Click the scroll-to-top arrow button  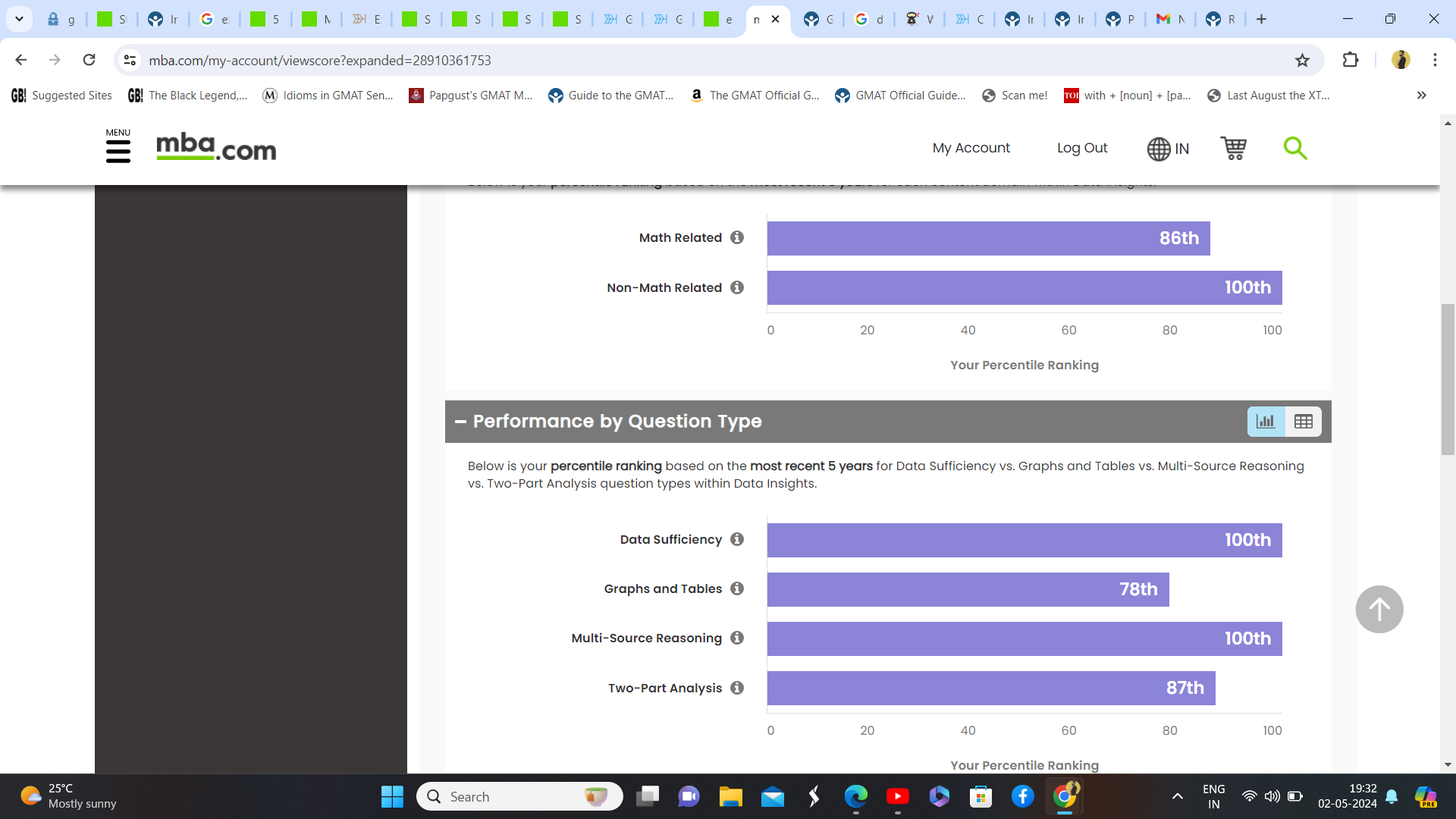tap(1379, 609)
